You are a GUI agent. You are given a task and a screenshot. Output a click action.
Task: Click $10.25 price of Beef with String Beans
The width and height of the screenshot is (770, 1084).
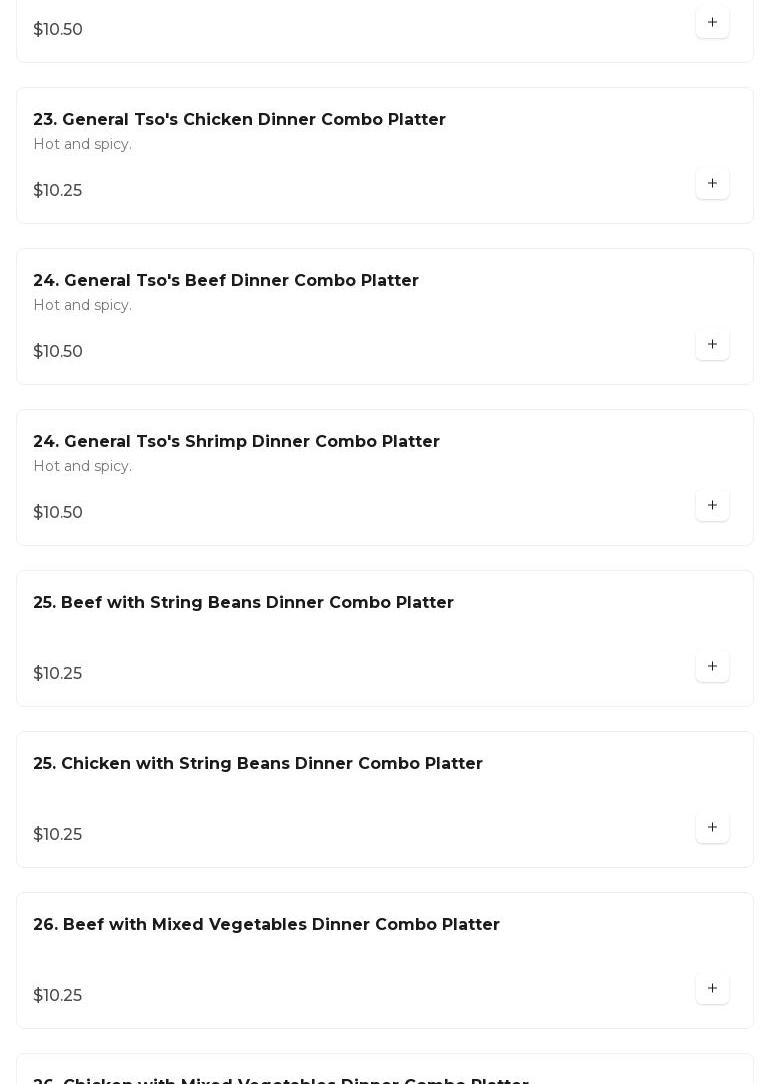[x=58, y=673]
